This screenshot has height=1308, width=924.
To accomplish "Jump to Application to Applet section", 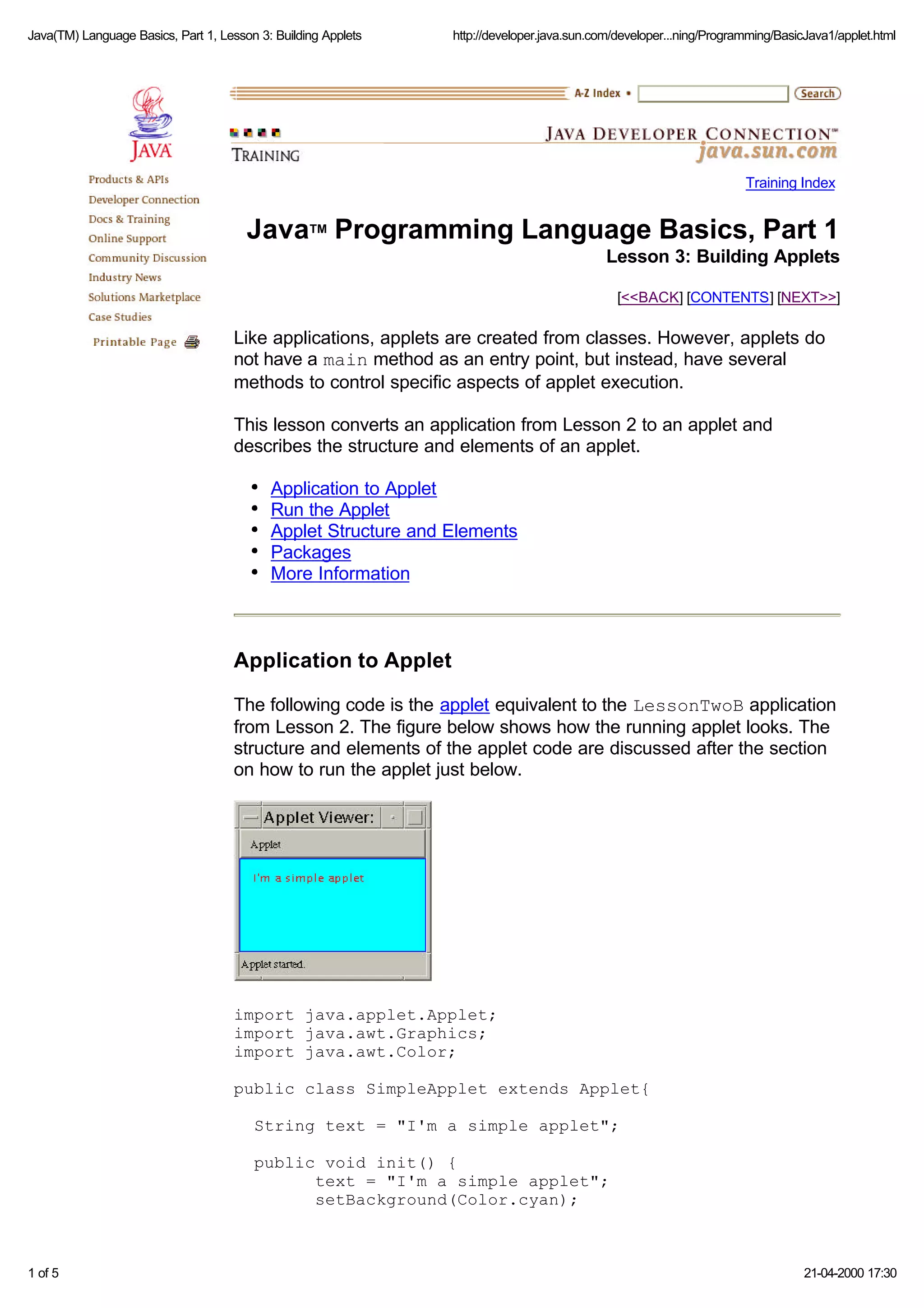I will (354, 489).
